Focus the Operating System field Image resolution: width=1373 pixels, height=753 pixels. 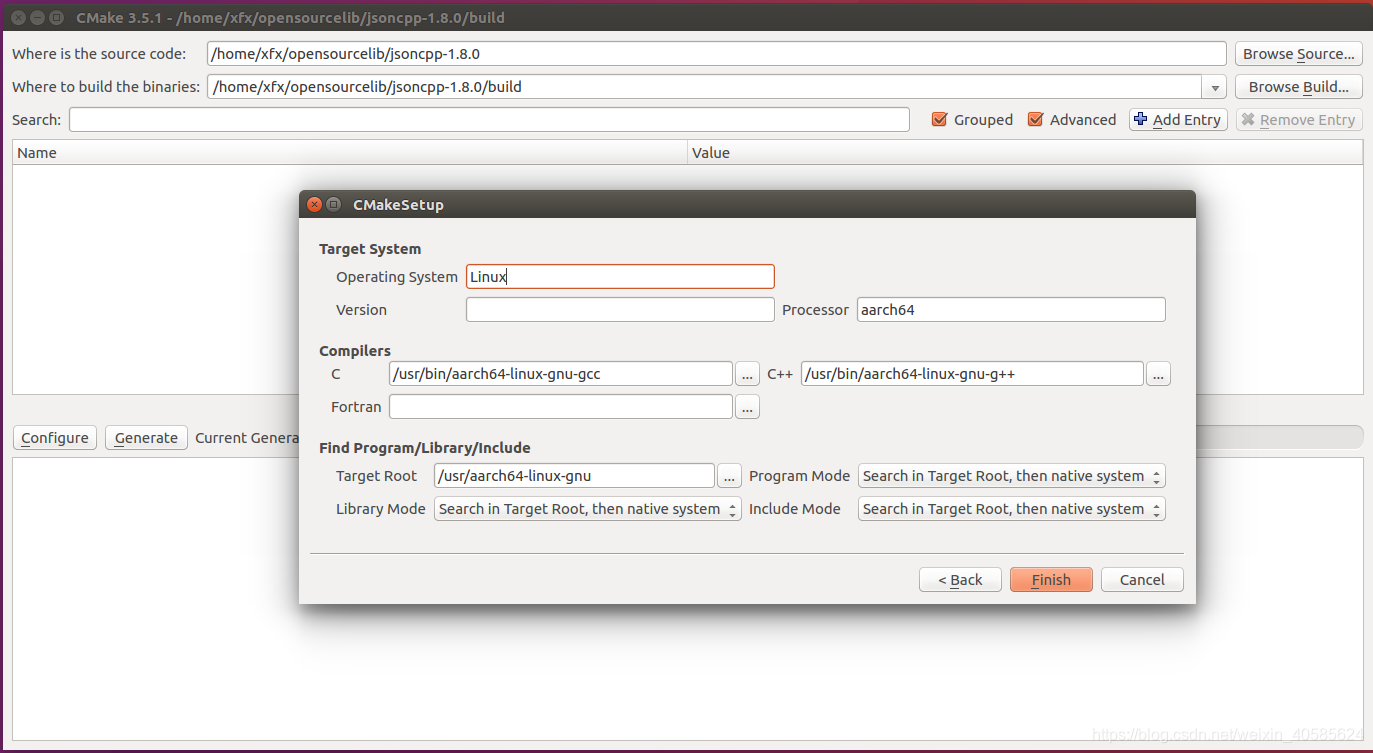620,277
